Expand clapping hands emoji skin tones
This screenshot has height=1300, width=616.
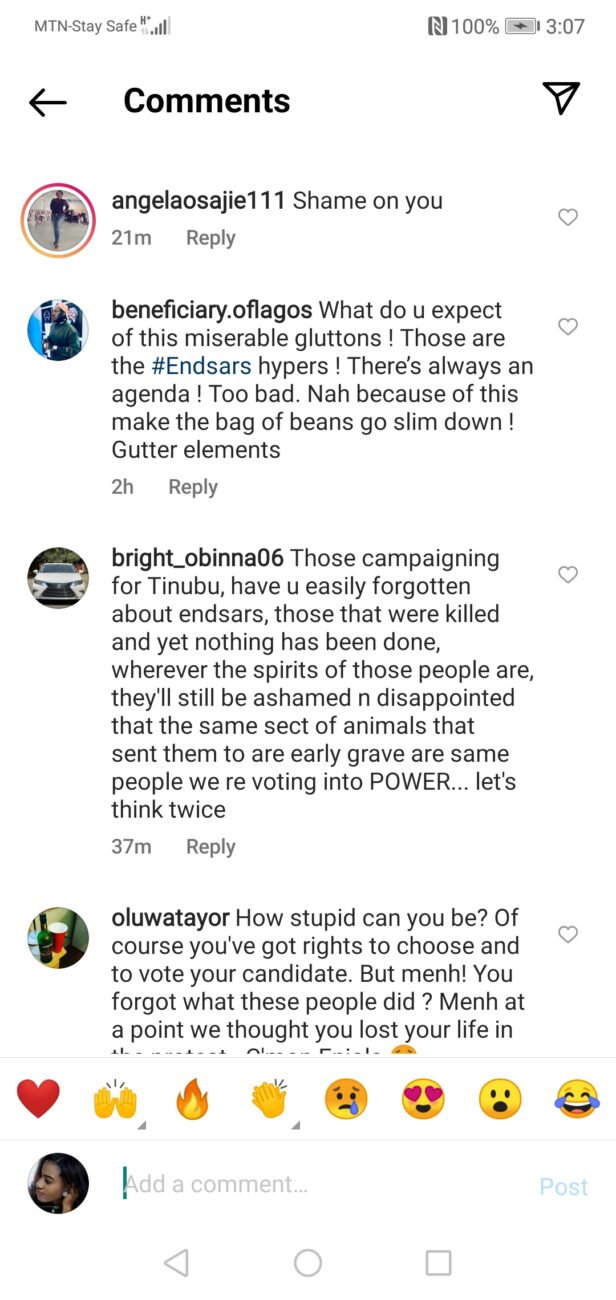pos(270,1100)
